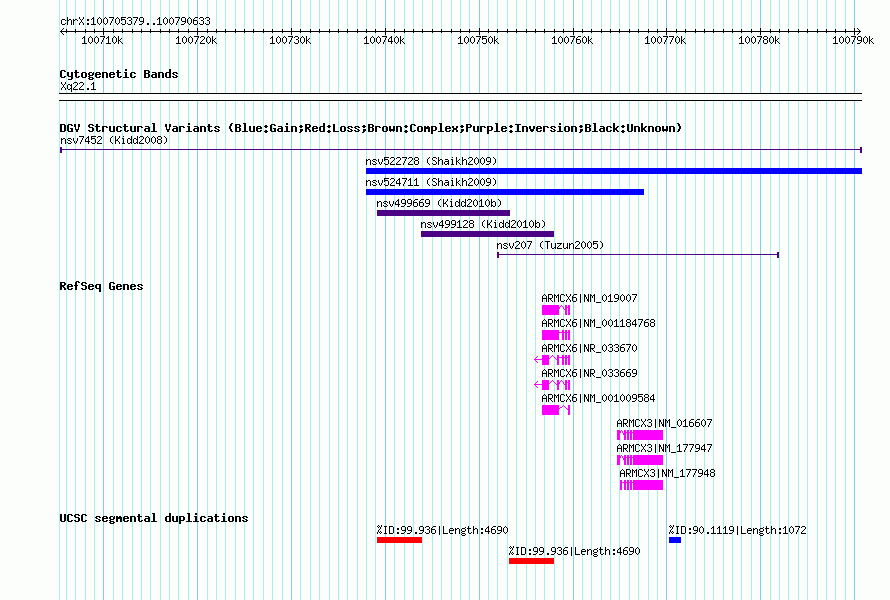Image resolution: width=890 pixels, height=600 pixels.
Task: Click the chrX:100705379..100790633 coordinates label
Action: [x=135, y=21]
